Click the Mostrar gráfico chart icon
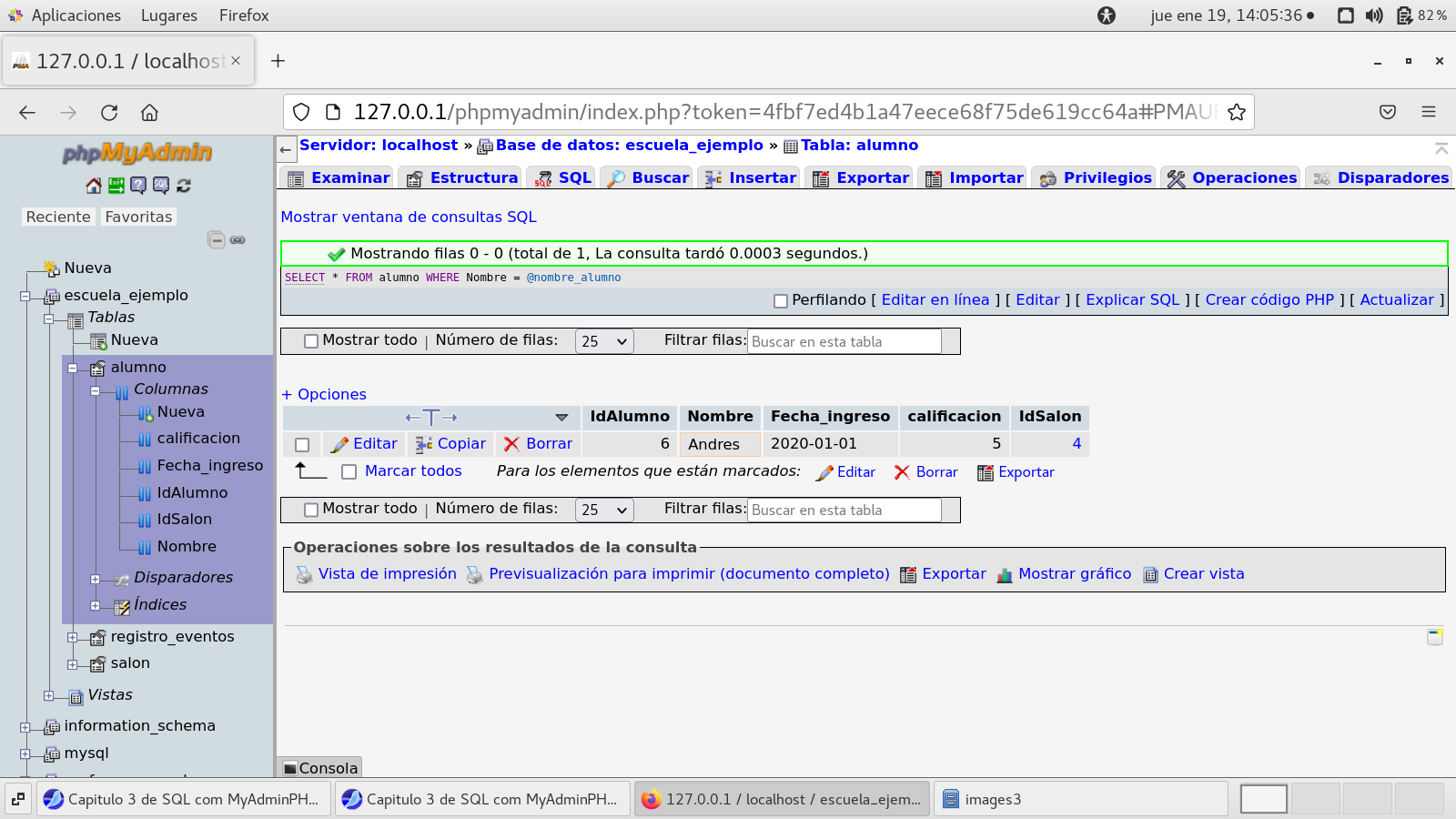This screenshot has height=819, width=1456. (x=1005, y=575)
